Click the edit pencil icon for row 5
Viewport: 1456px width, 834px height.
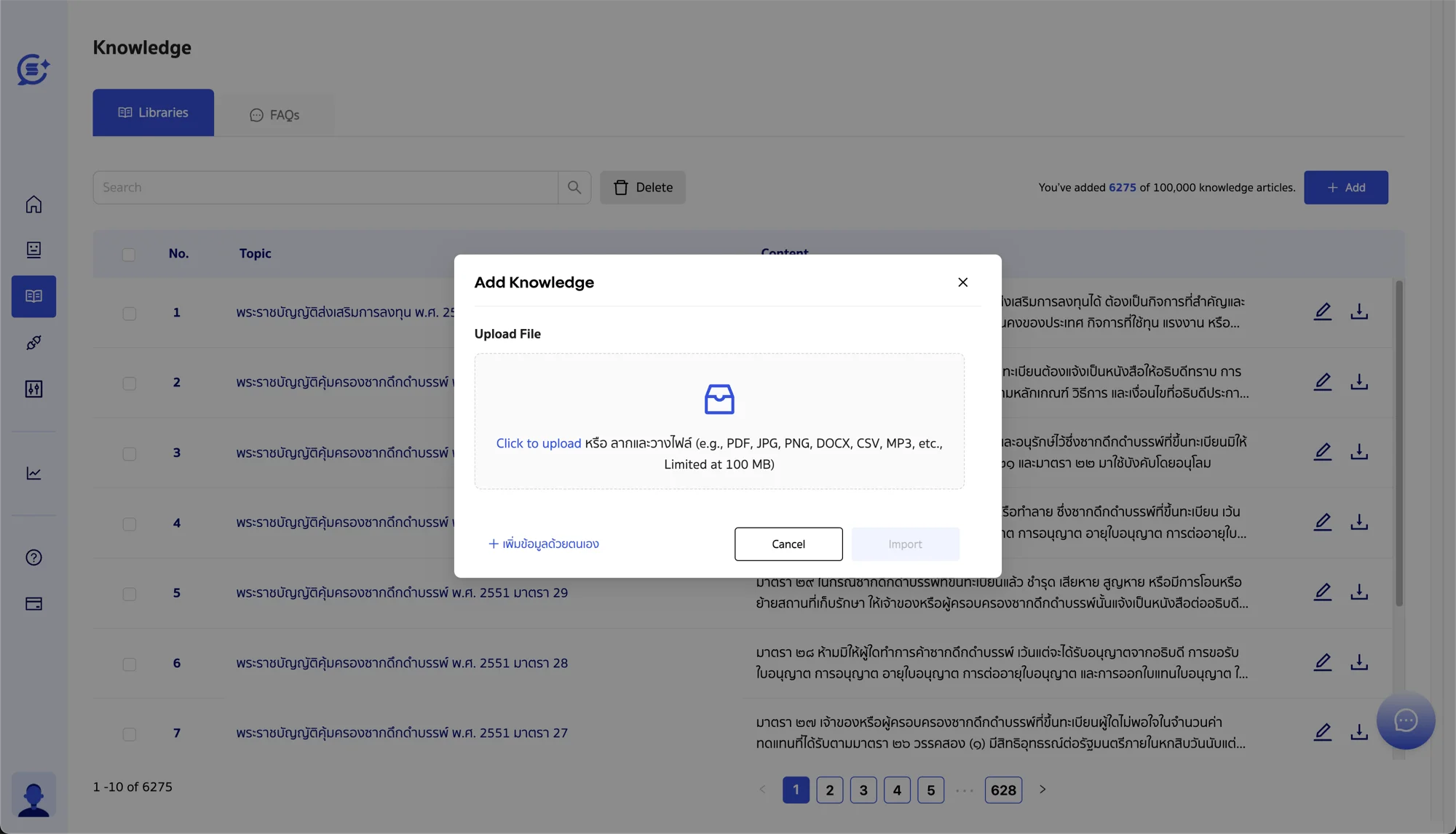coord(1323,592)
